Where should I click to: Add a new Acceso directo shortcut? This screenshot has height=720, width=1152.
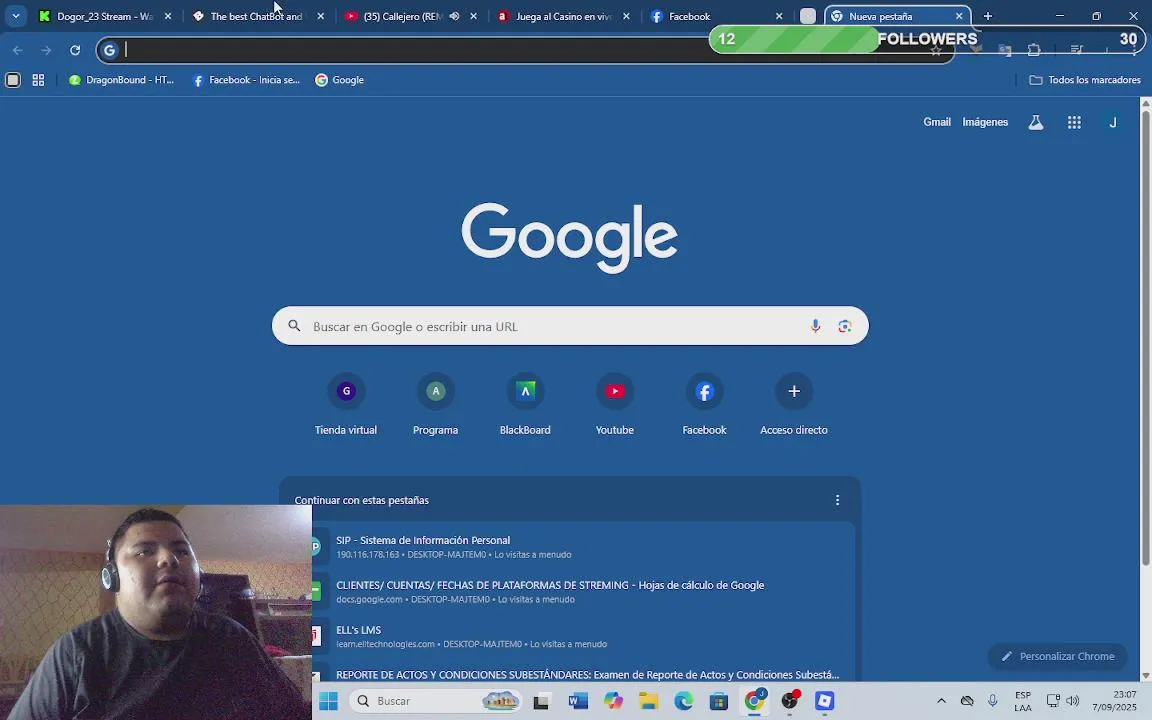pyautogui.click(x=794, y=405)
